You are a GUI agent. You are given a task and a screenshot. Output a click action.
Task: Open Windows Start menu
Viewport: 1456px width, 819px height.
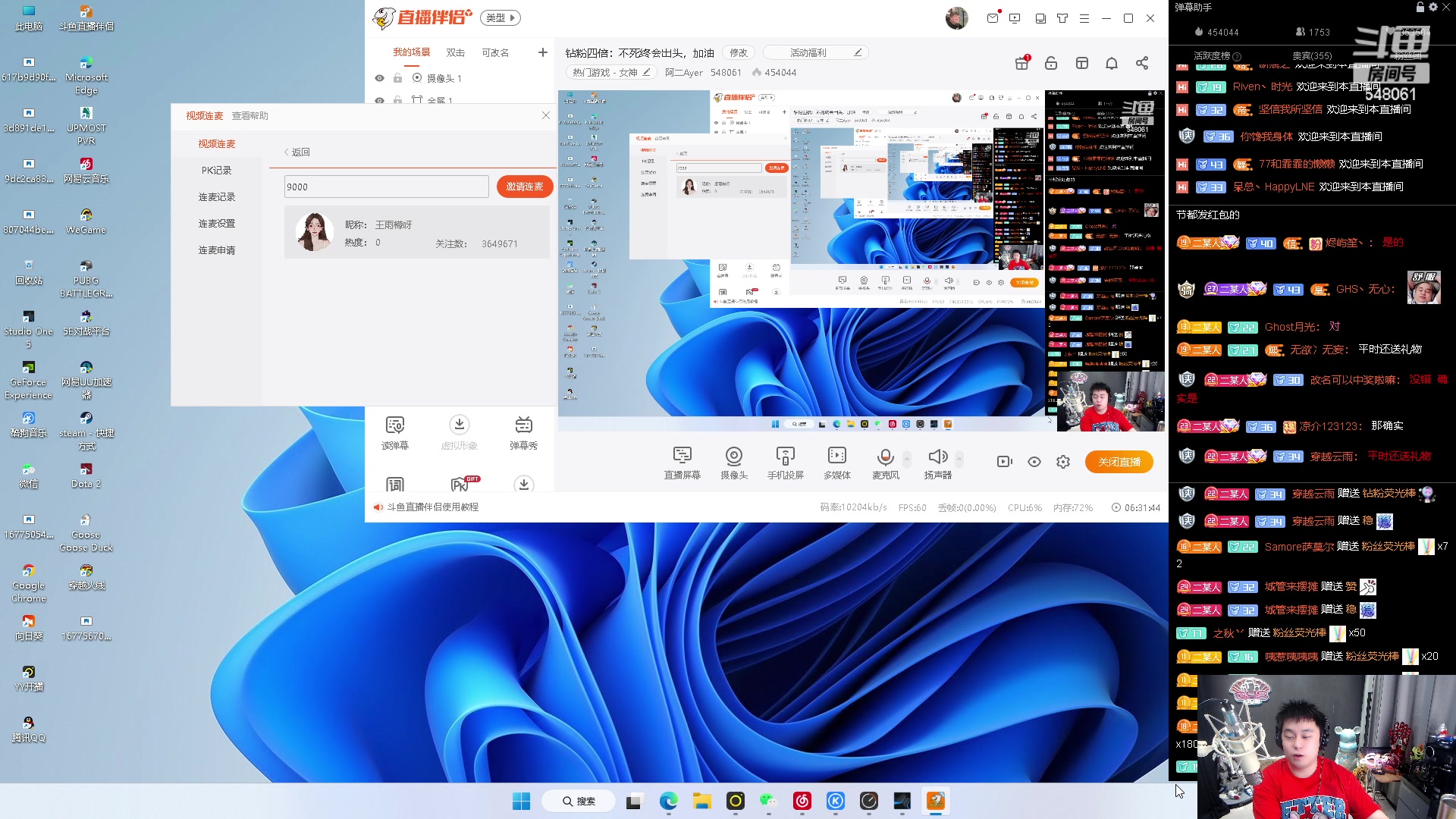(x=522, y=801)
